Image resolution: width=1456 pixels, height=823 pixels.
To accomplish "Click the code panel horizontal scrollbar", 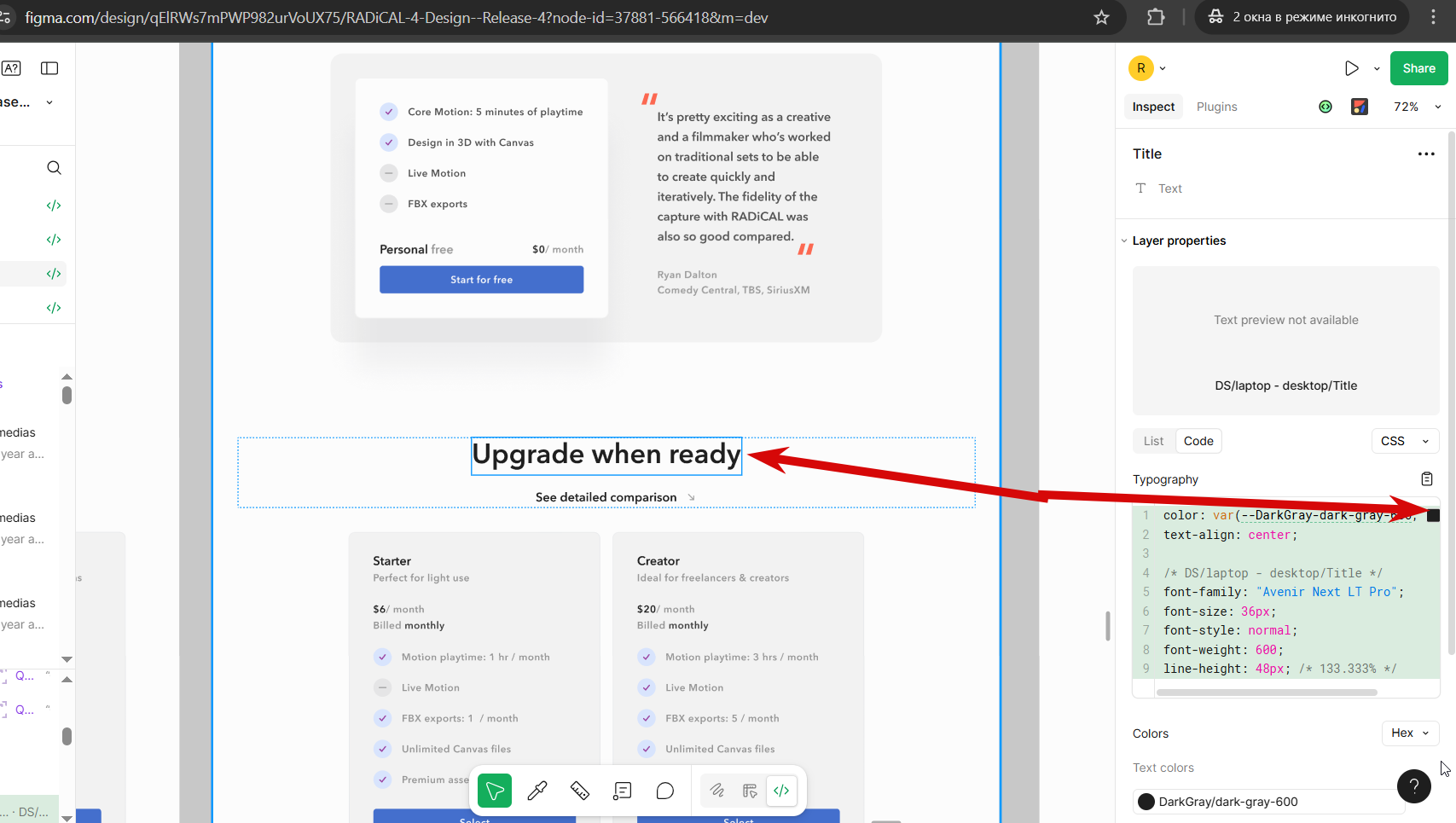I will click(1267, 693).
